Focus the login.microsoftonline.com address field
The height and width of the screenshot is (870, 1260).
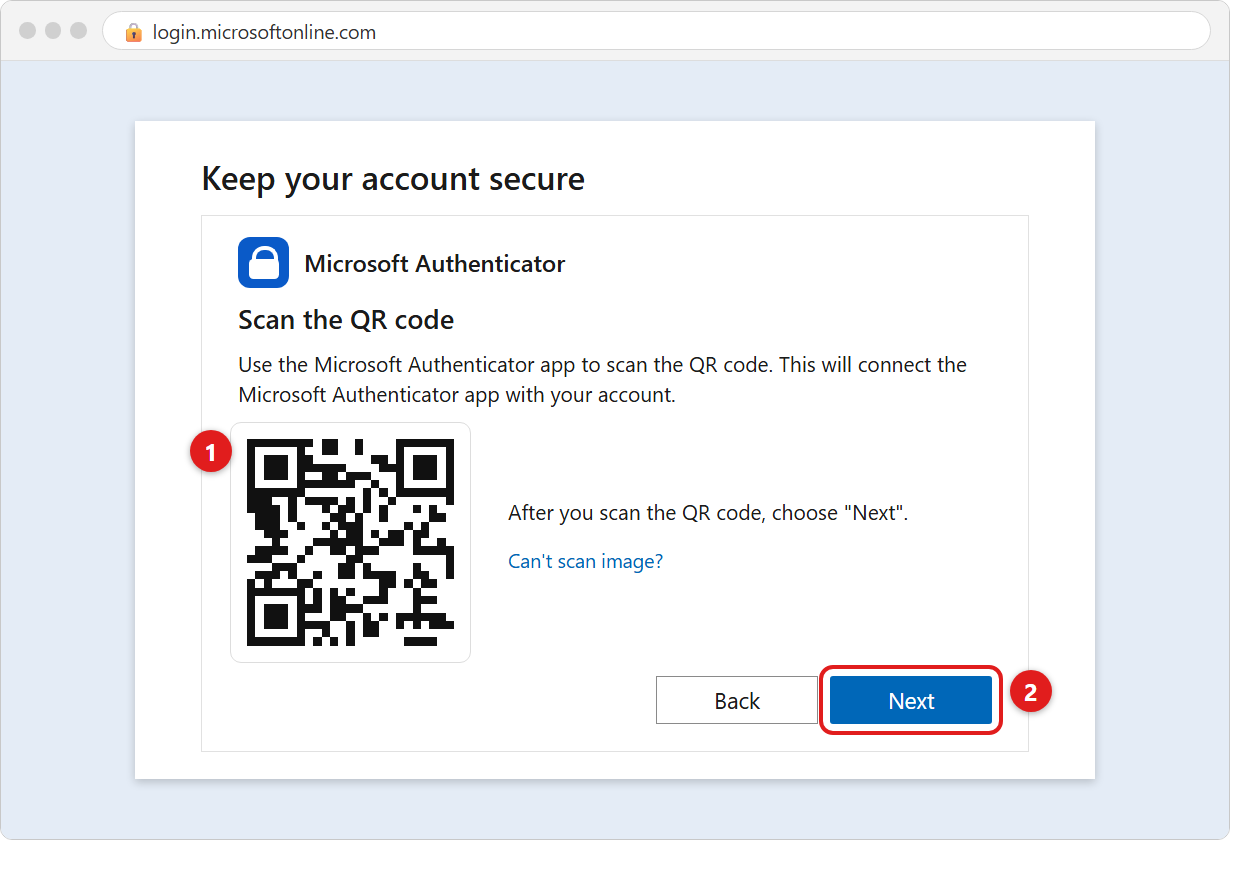click(656, 32)
